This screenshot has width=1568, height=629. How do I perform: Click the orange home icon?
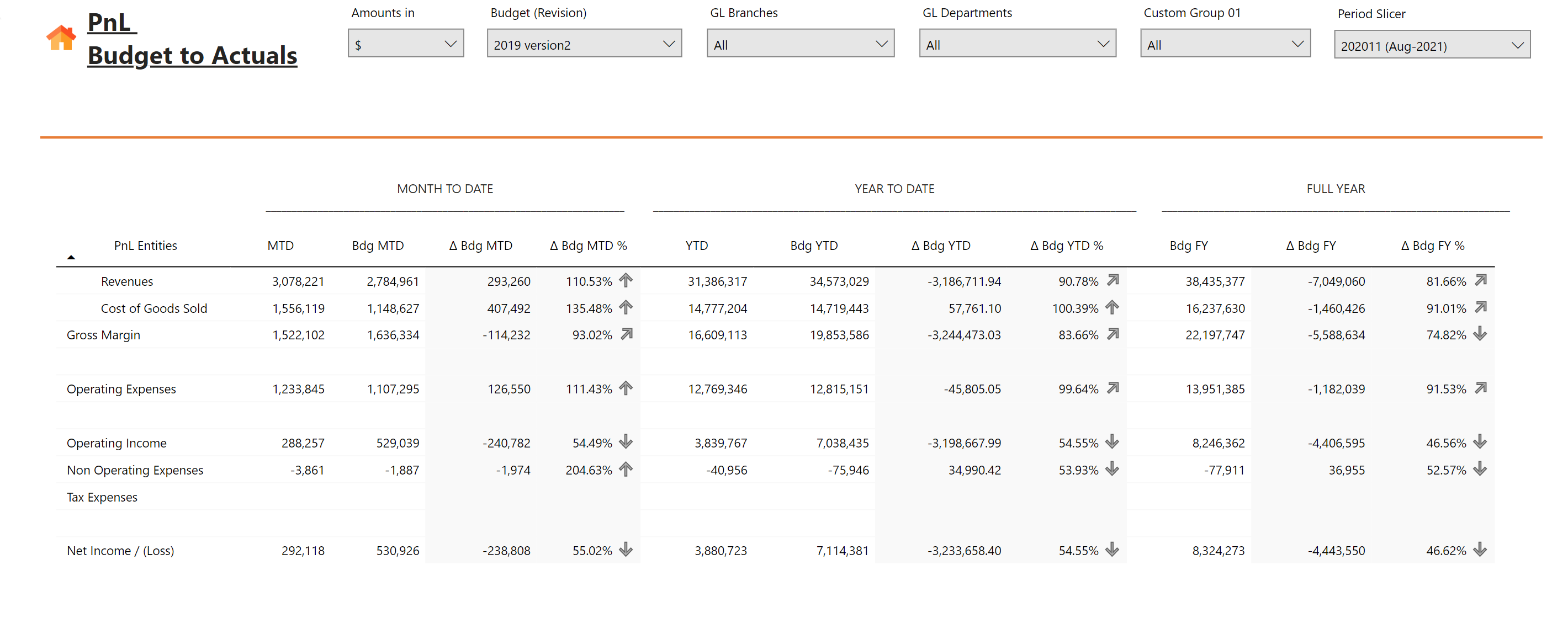(61, 38)
